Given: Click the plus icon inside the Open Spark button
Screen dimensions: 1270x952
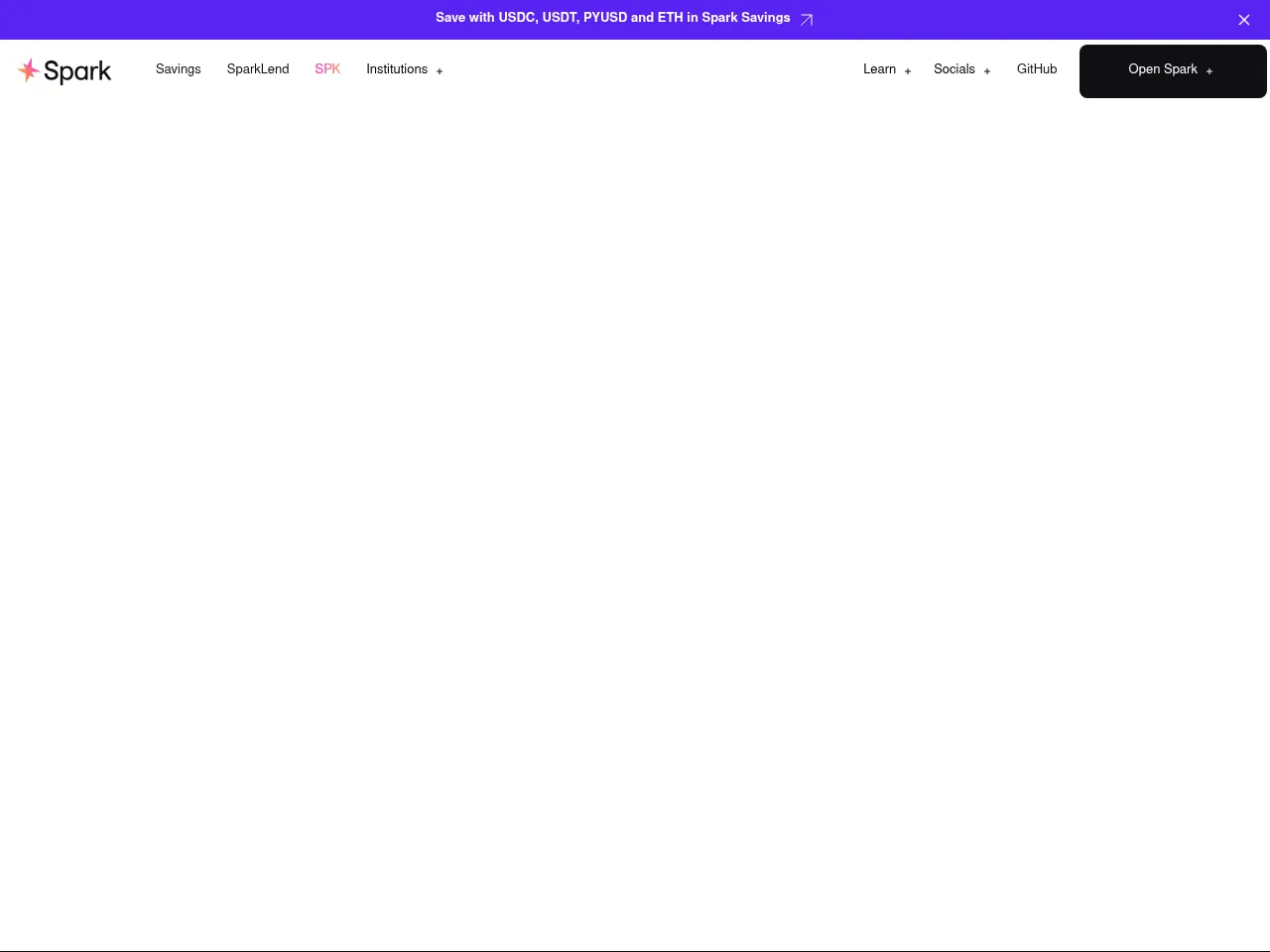Looking at the screenshot, I should [1208, 71].
